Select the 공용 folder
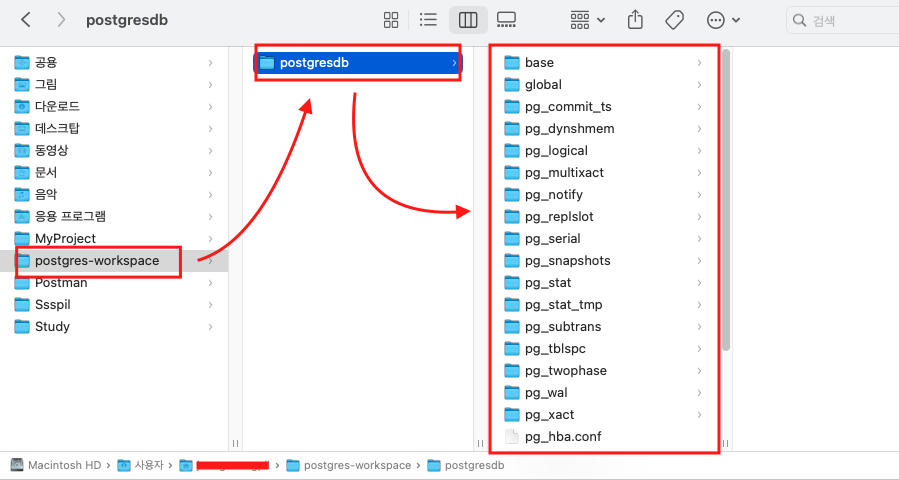This screenshot has height=480, width=899. point(115,63)
